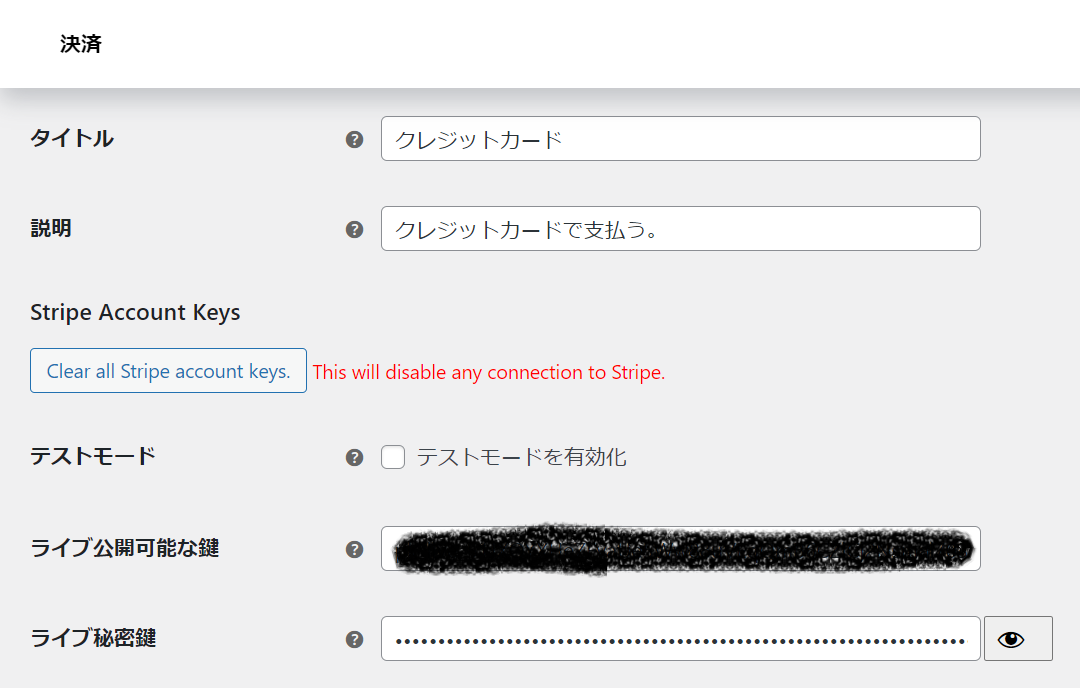The height and width of the screenshot is (688, 1080).
Task: Click the 説明 field label
Action: 51,228
